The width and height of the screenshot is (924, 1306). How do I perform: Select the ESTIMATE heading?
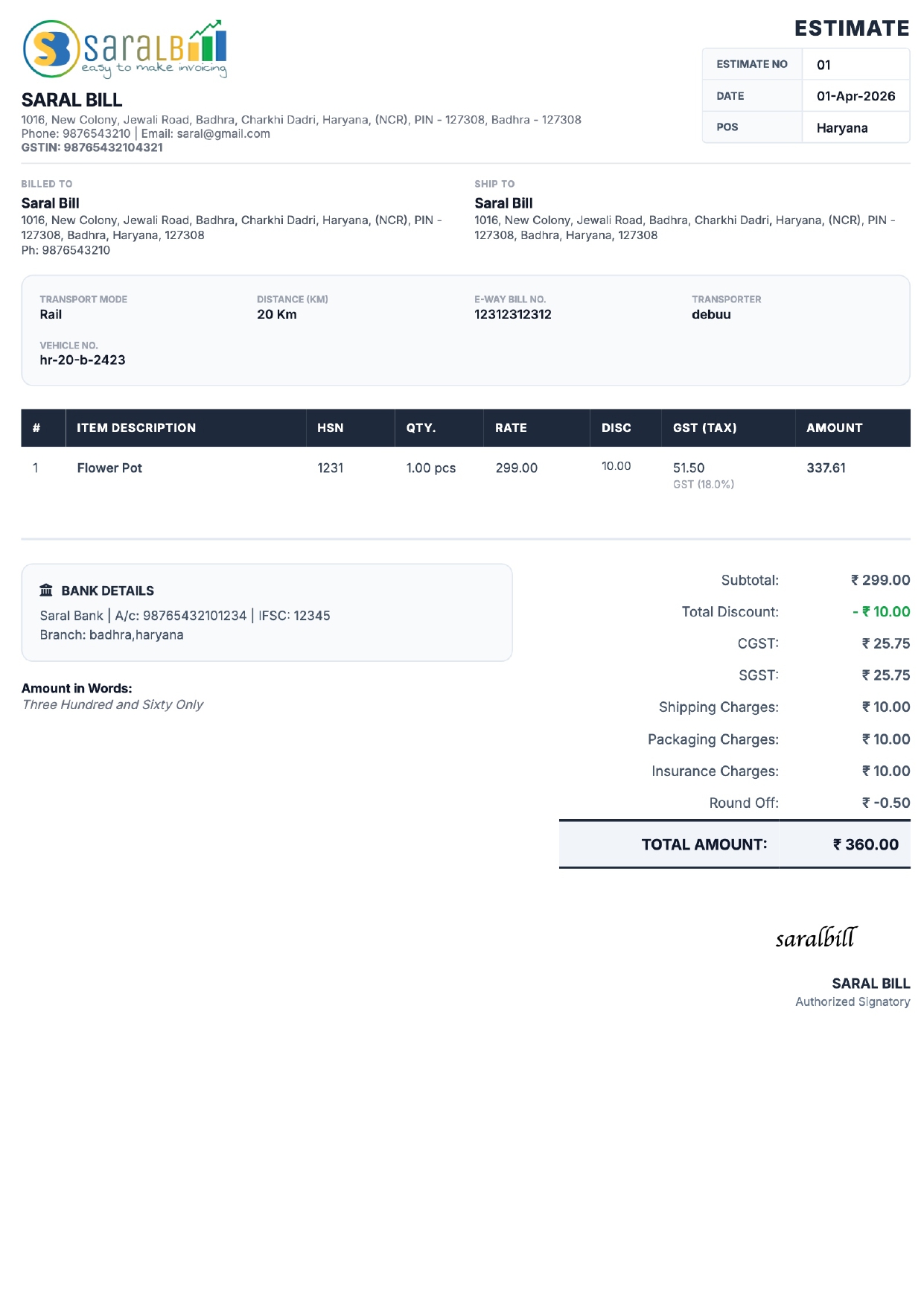(852, 28)
